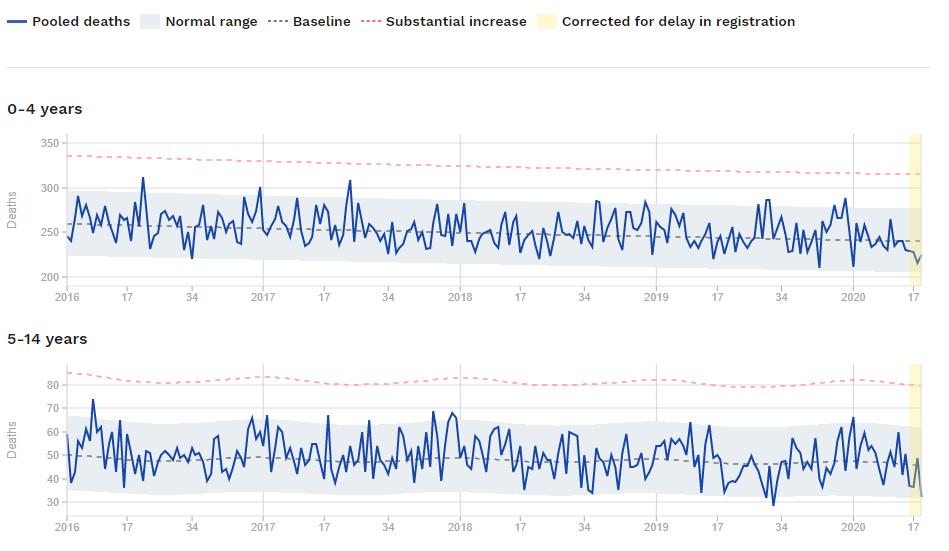
Task: Click the dashed Baseline legend line icon
Action: [x=278, y=21]
